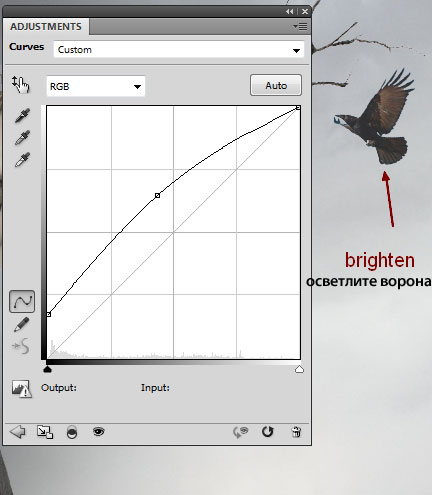Reset curves to adjustment defaults
This screenshot has height=495, width=432.
268,432
